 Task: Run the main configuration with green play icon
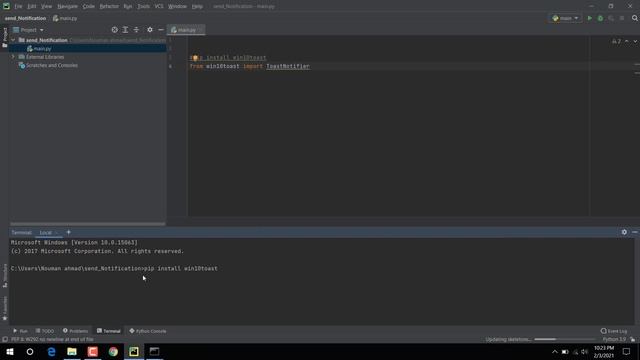point(589,18)
